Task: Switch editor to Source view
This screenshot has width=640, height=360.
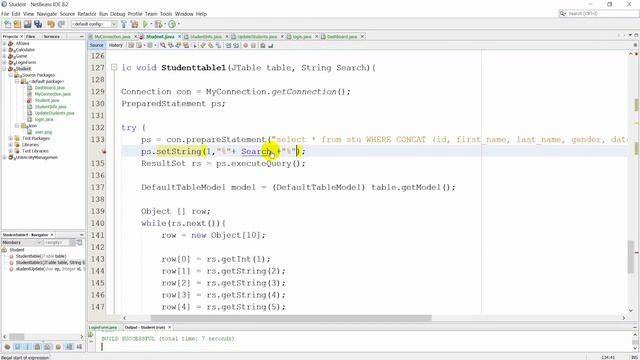Action: (x=97, y=45)
